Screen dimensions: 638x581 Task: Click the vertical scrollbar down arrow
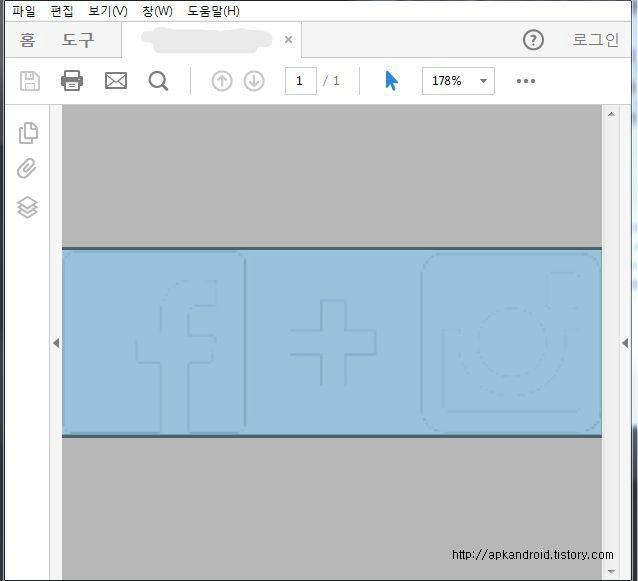(x=611, y=572)
